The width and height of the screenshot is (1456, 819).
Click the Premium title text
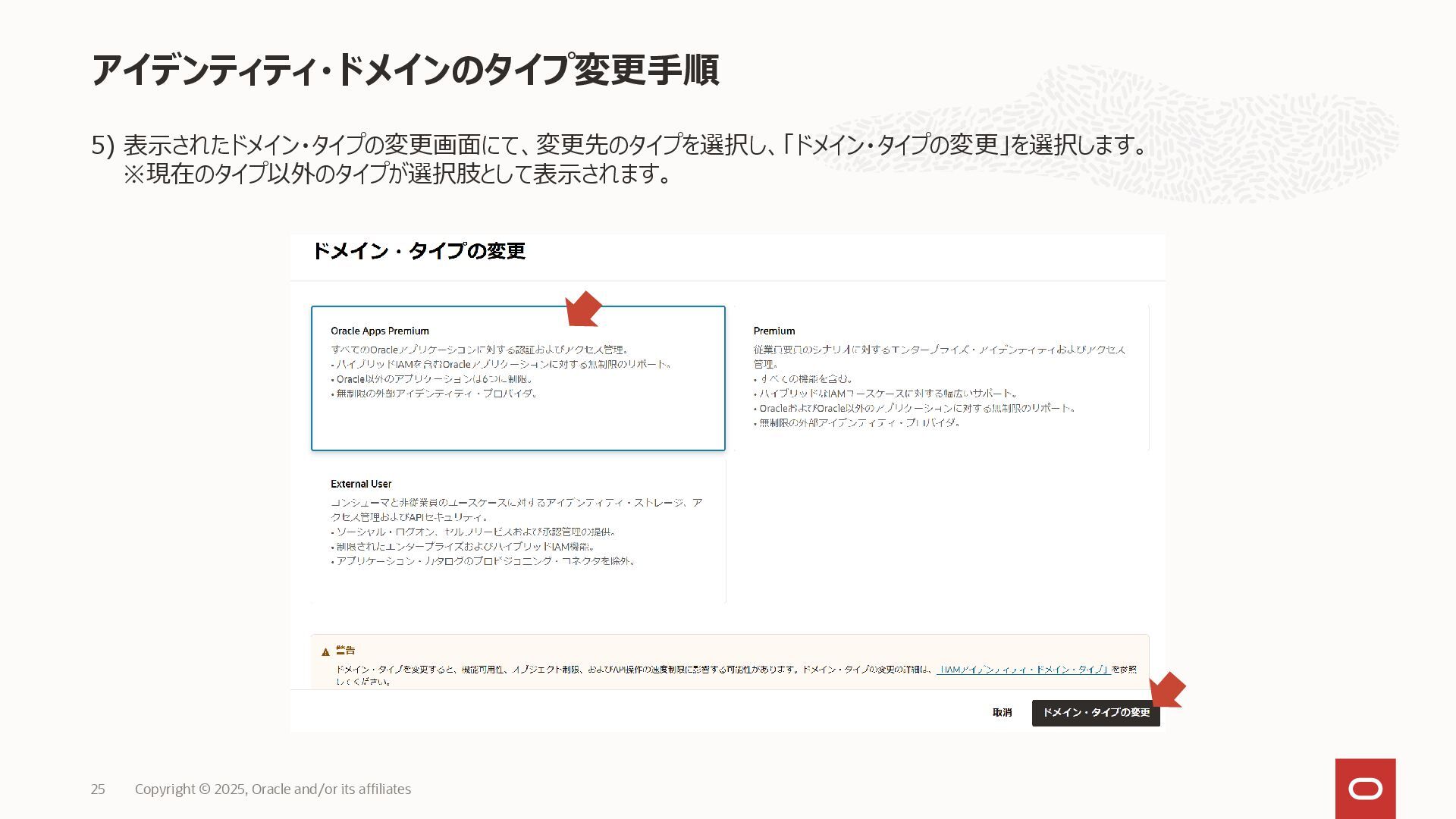tap(774, 331)
